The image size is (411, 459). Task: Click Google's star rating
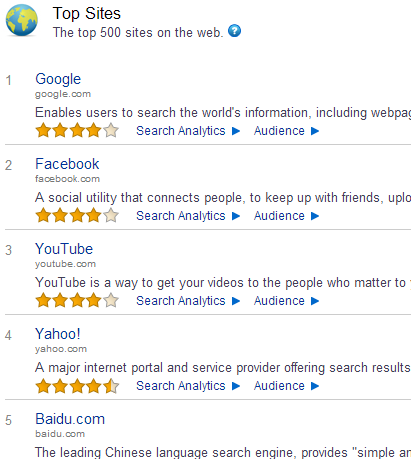[x=77, y=130]
